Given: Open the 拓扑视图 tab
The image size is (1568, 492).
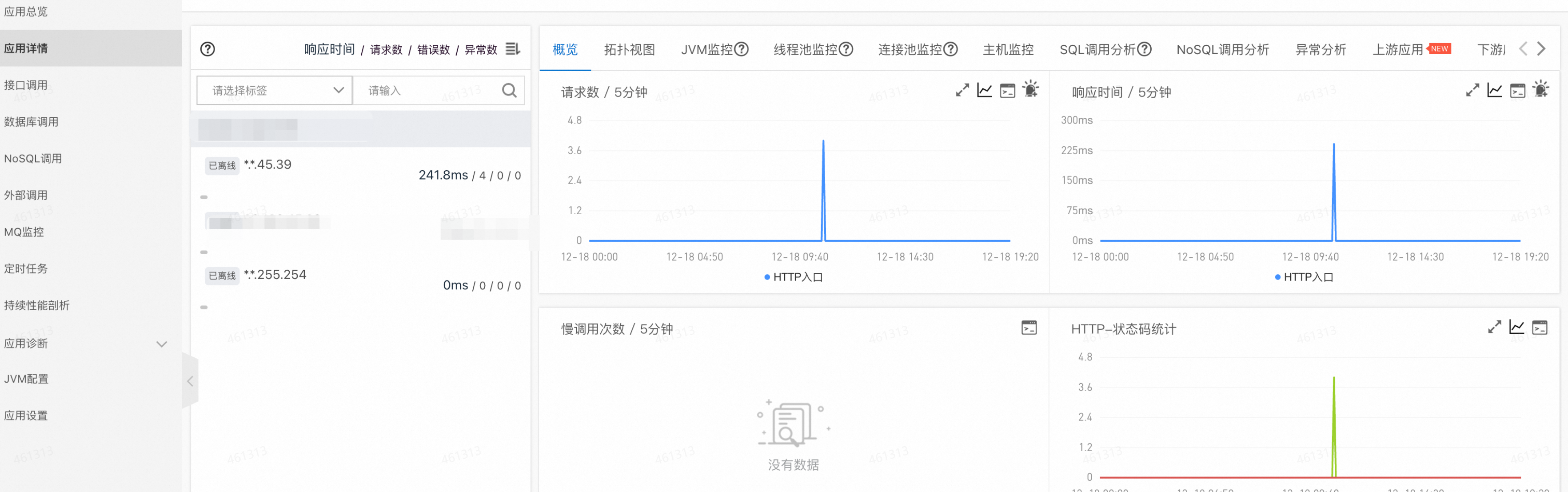Looking at the screenshot, I should [629, 49].
